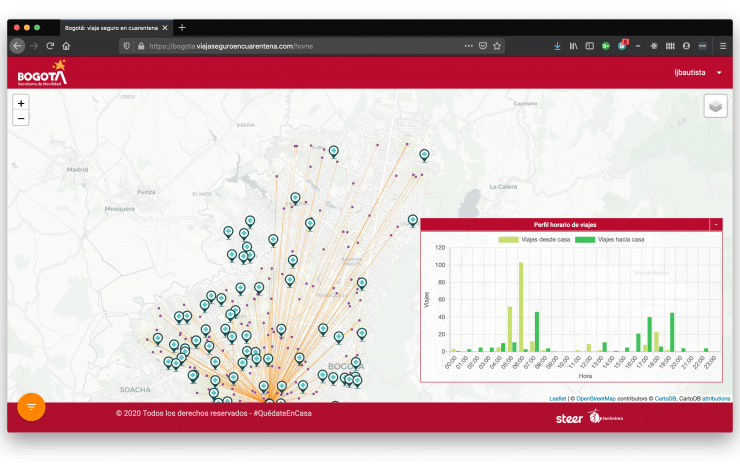Click the 19:00 Viajes hacia casa bar
The width and height of the screenshot is (740, 470).
pos(672,332)
